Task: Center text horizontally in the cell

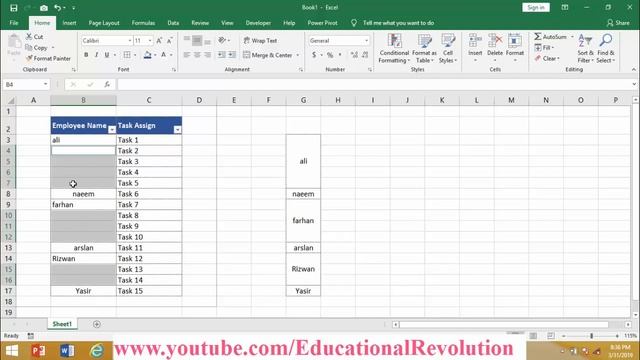Action: click(x=197, y=55)
